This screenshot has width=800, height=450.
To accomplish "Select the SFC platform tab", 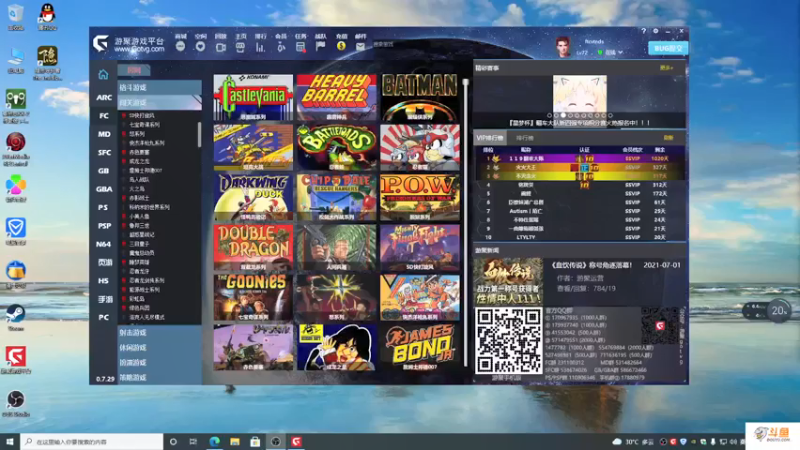I will point(104,153).
